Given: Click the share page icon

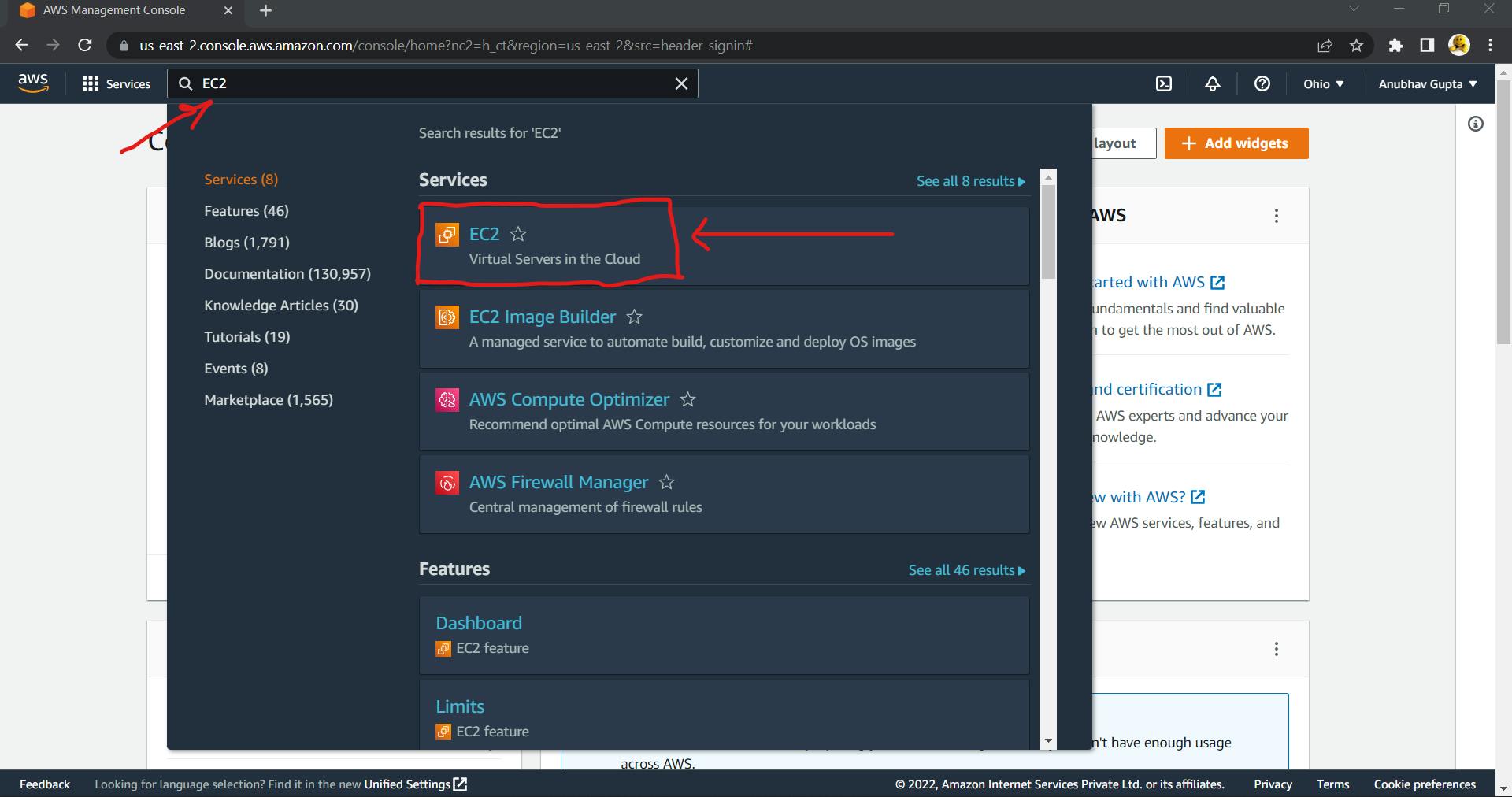Looking at the screenshot, I should tap(1325, 46).
